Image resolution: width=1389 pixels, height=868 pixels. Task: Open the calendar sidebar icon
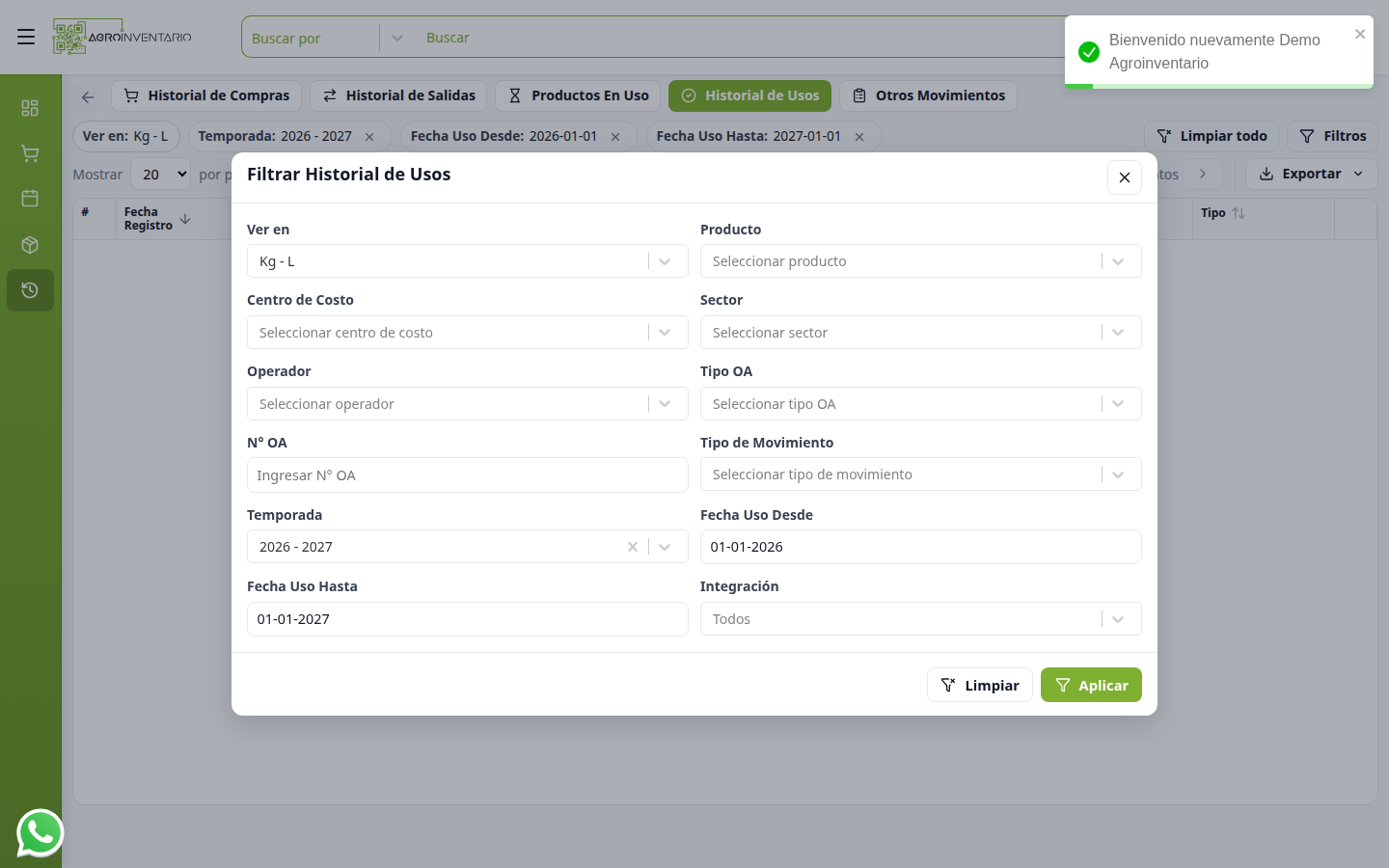point(30,199)
